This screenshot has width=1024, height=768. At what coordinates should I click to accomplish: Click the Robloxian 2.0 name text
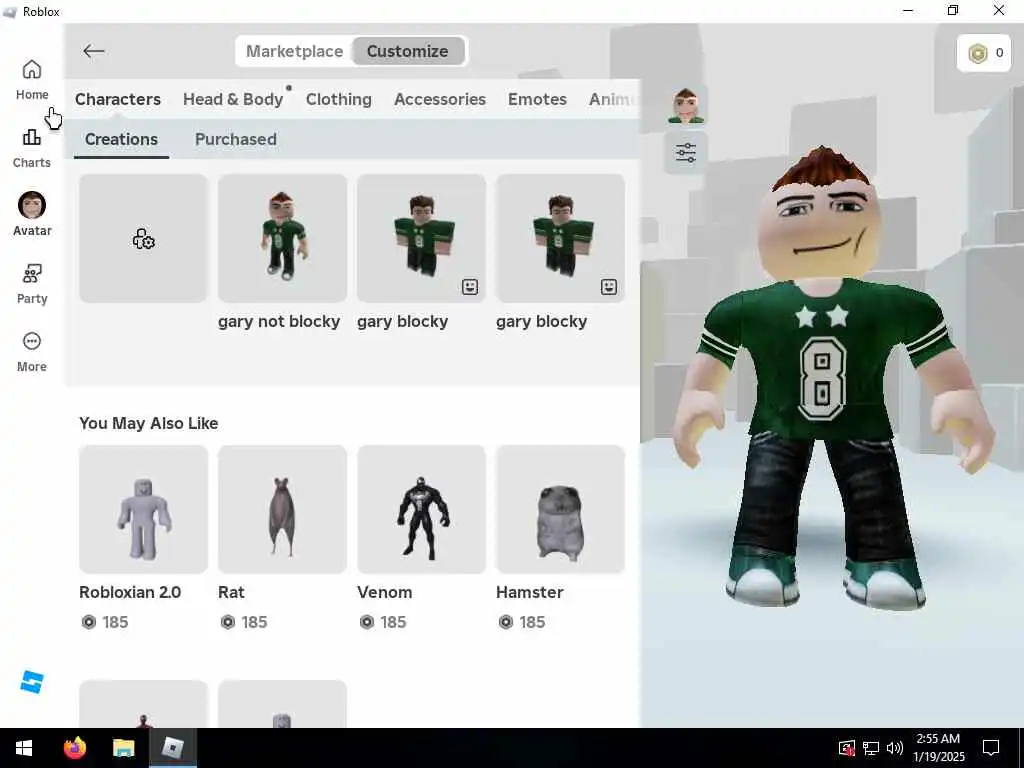tap(130, 592)
